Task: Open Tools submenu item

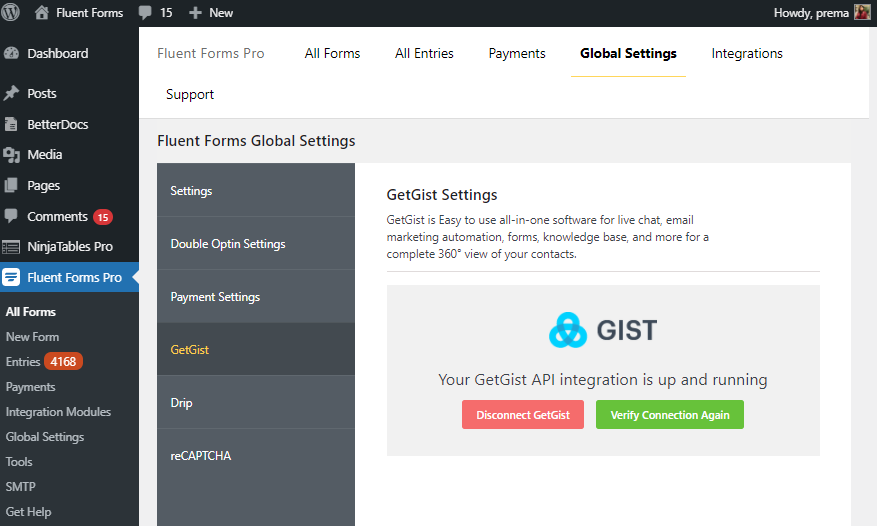Action: coord(19,462)
